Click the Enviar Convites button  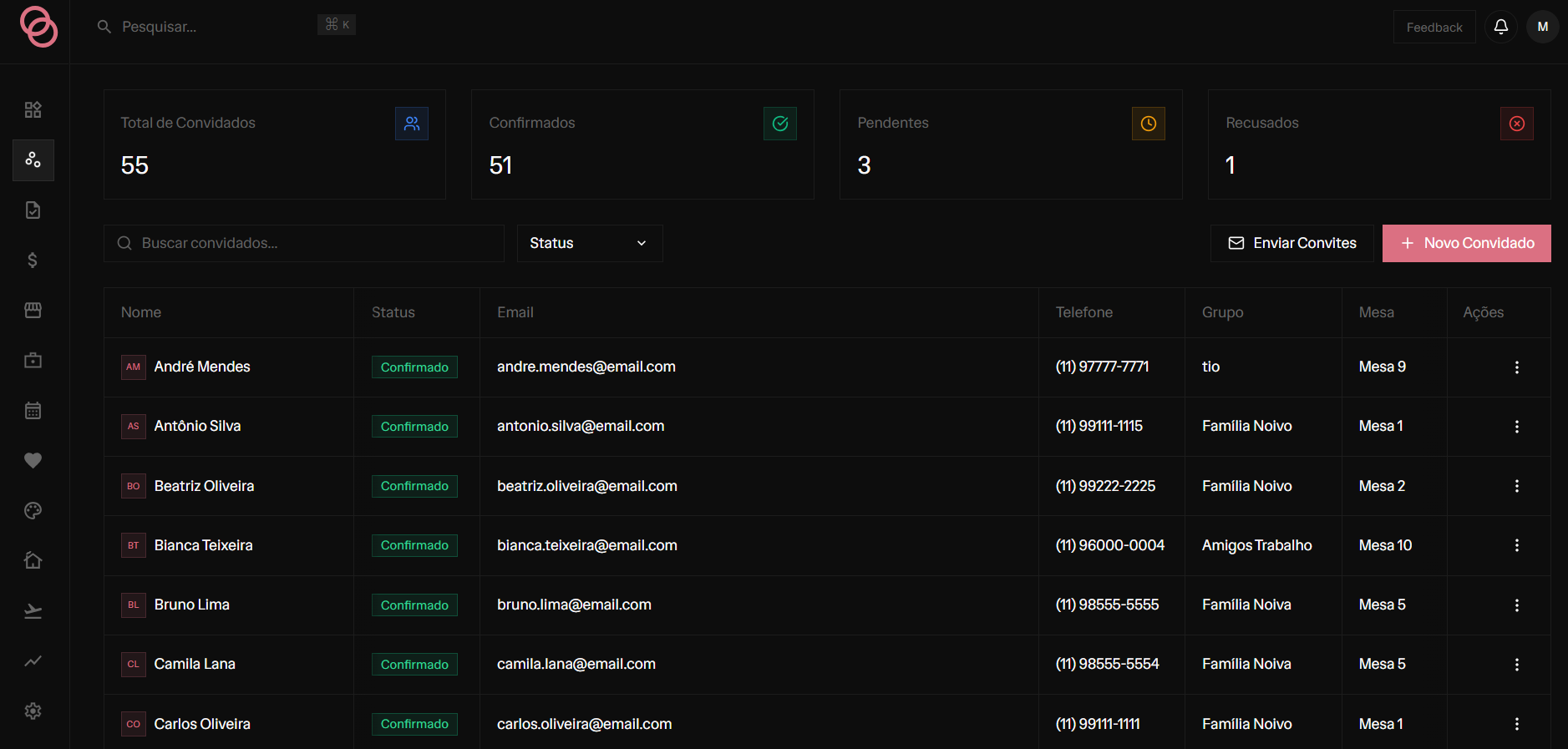pos(1292,243)
